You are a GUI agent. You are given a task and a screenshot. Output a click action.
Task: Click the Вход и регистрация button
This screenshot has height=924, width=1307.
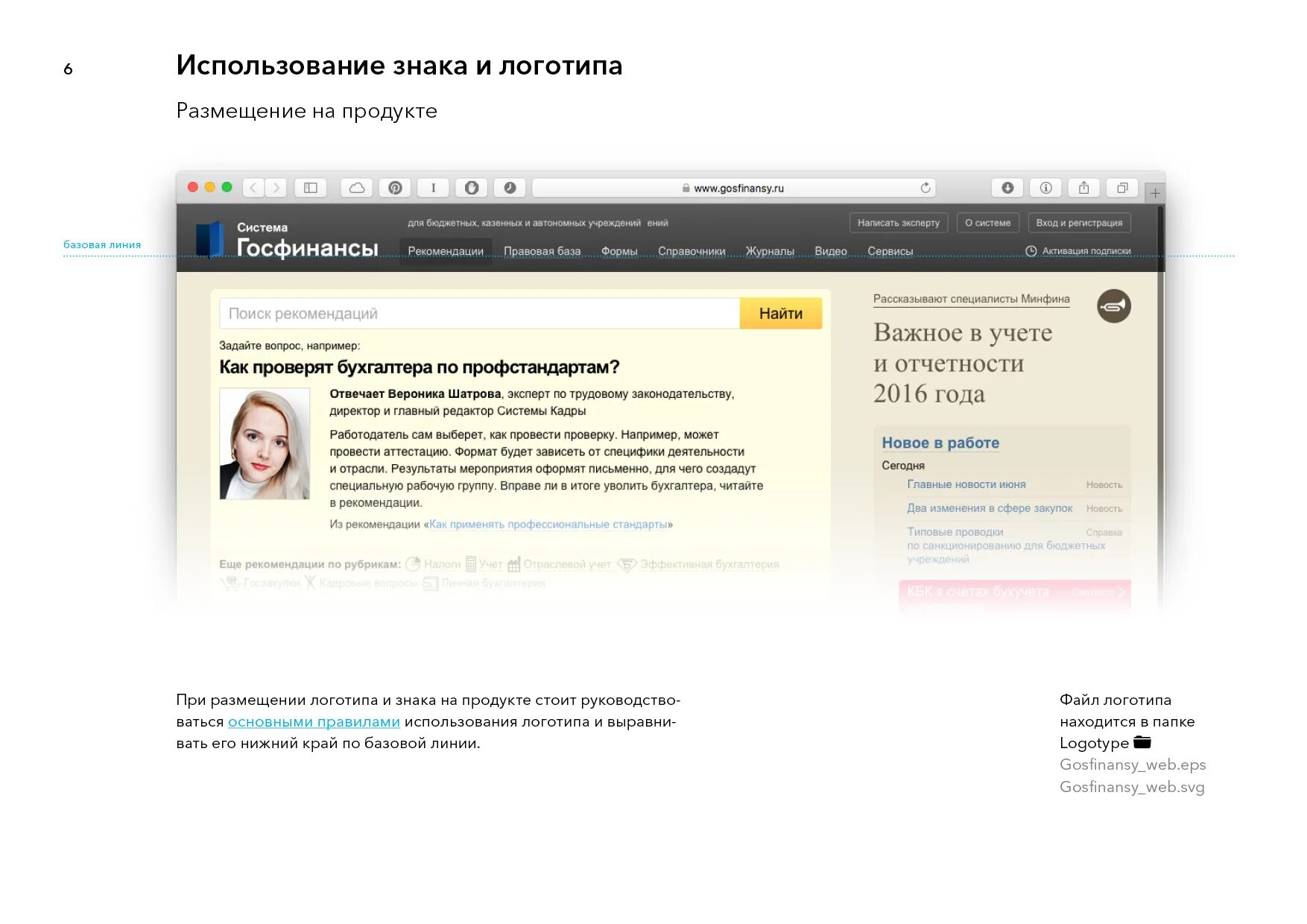point(1079,223)
